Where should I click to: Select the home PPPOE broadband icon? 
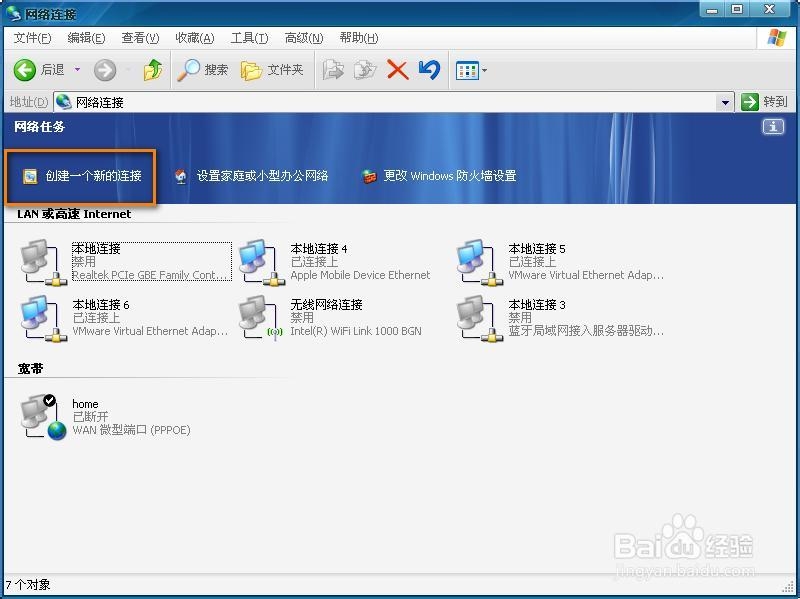(44, 417)
